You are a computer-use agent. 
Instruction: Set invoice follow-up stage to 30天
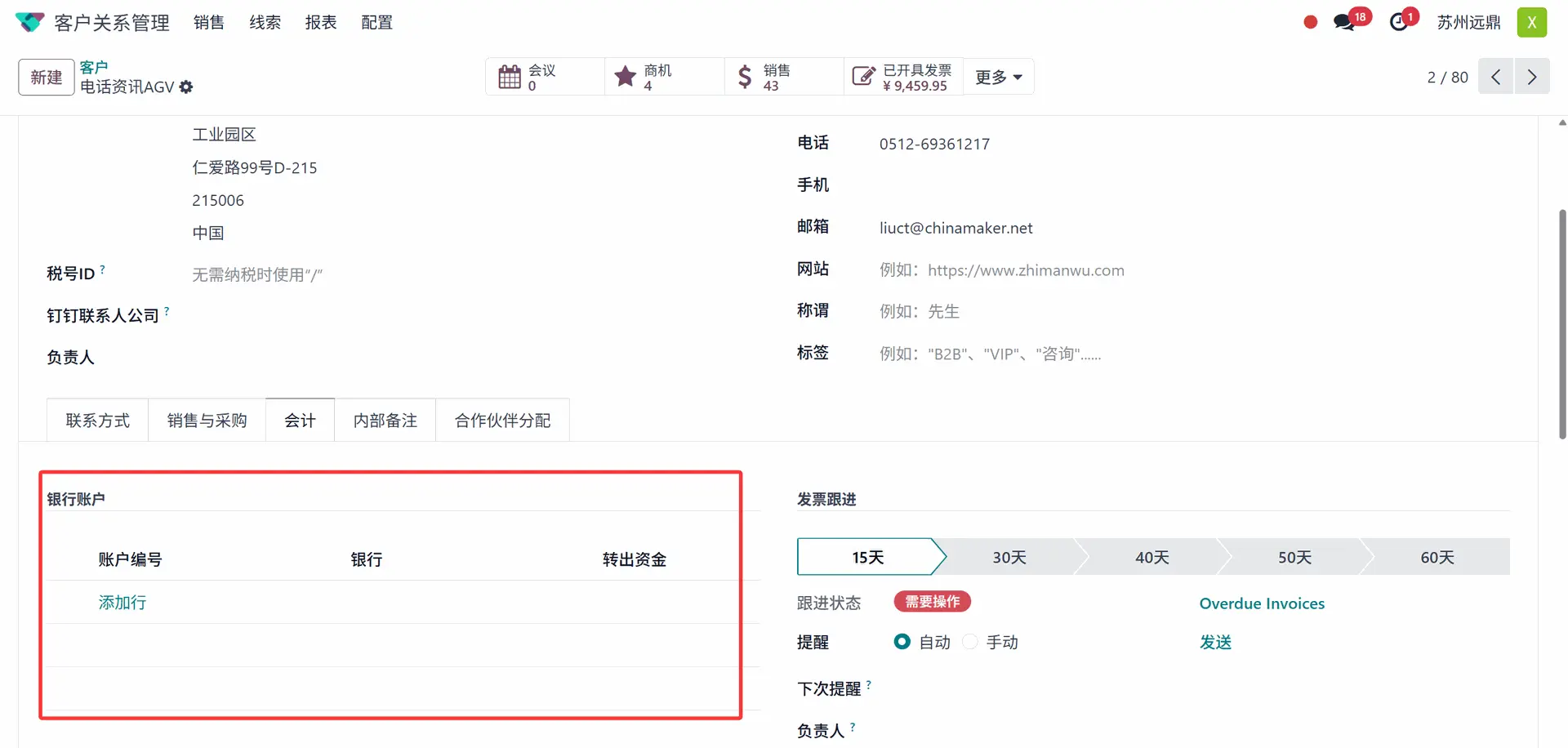coord(1009,557)
